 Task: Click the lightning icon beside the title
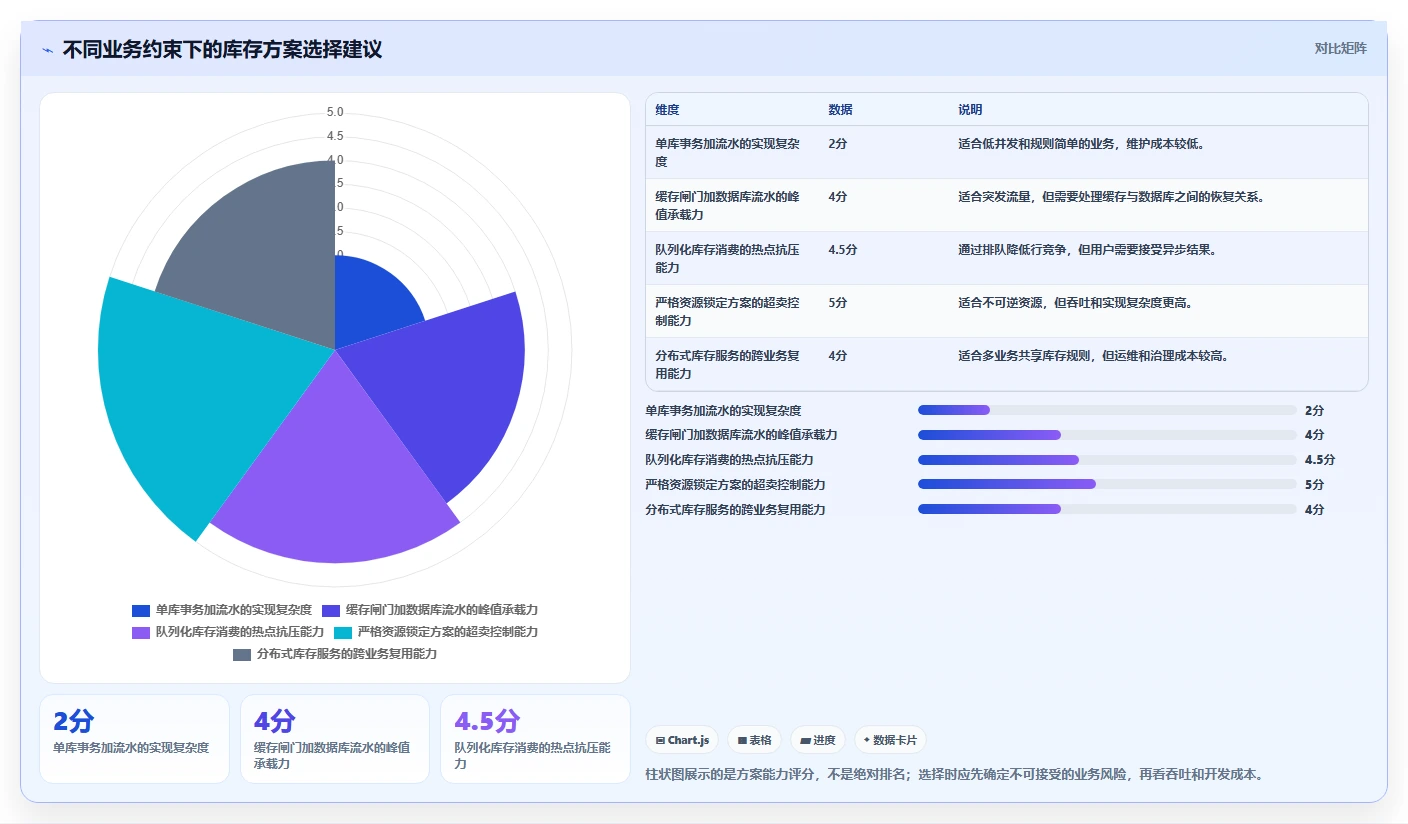click(x=47, y=50)
